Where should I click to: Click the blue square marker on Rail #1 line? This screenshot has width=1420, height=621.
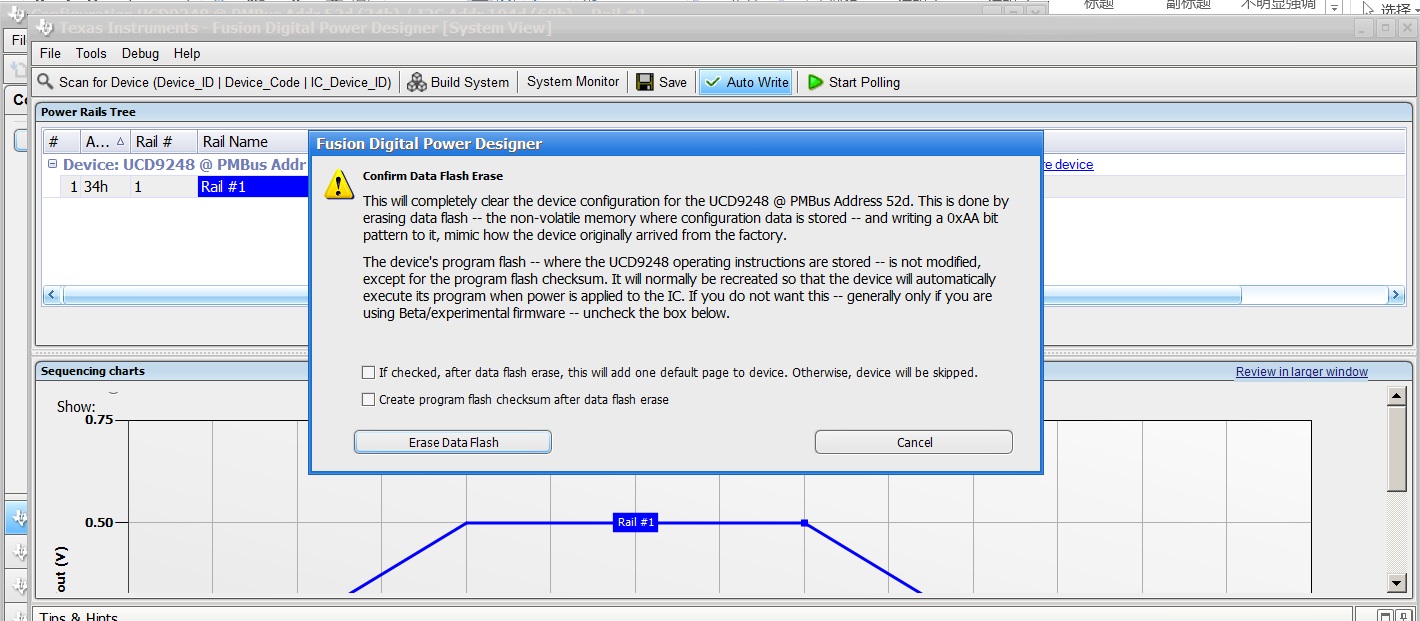point(804,522)
